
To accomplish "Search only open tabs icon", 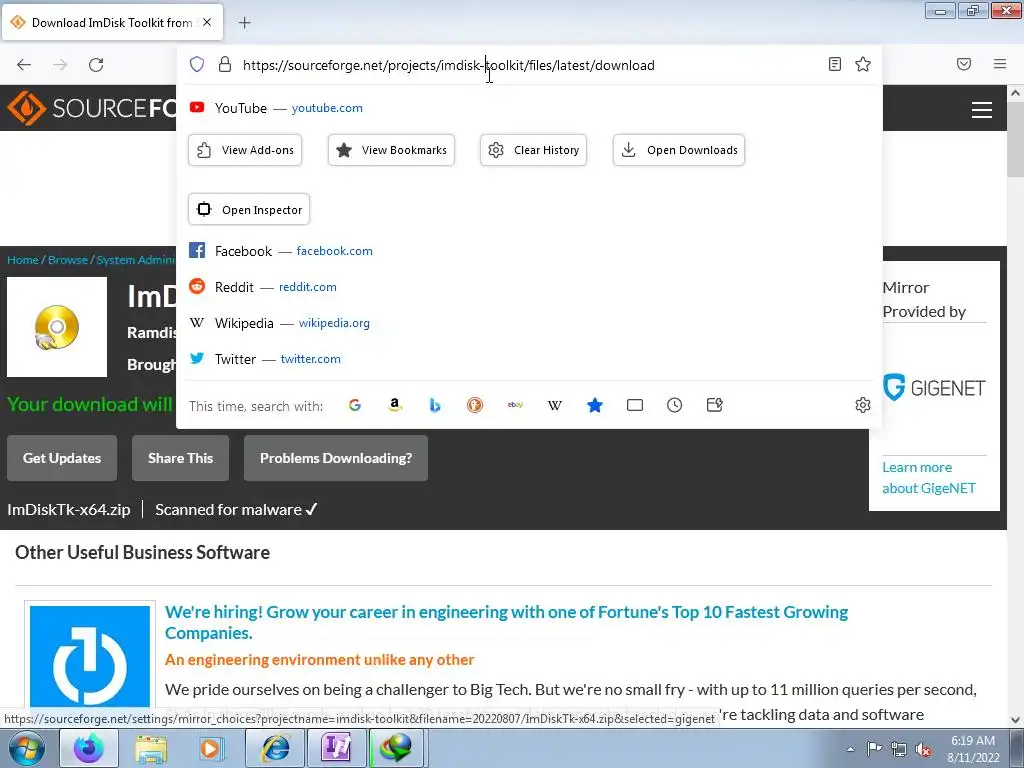I will [635, 405].
